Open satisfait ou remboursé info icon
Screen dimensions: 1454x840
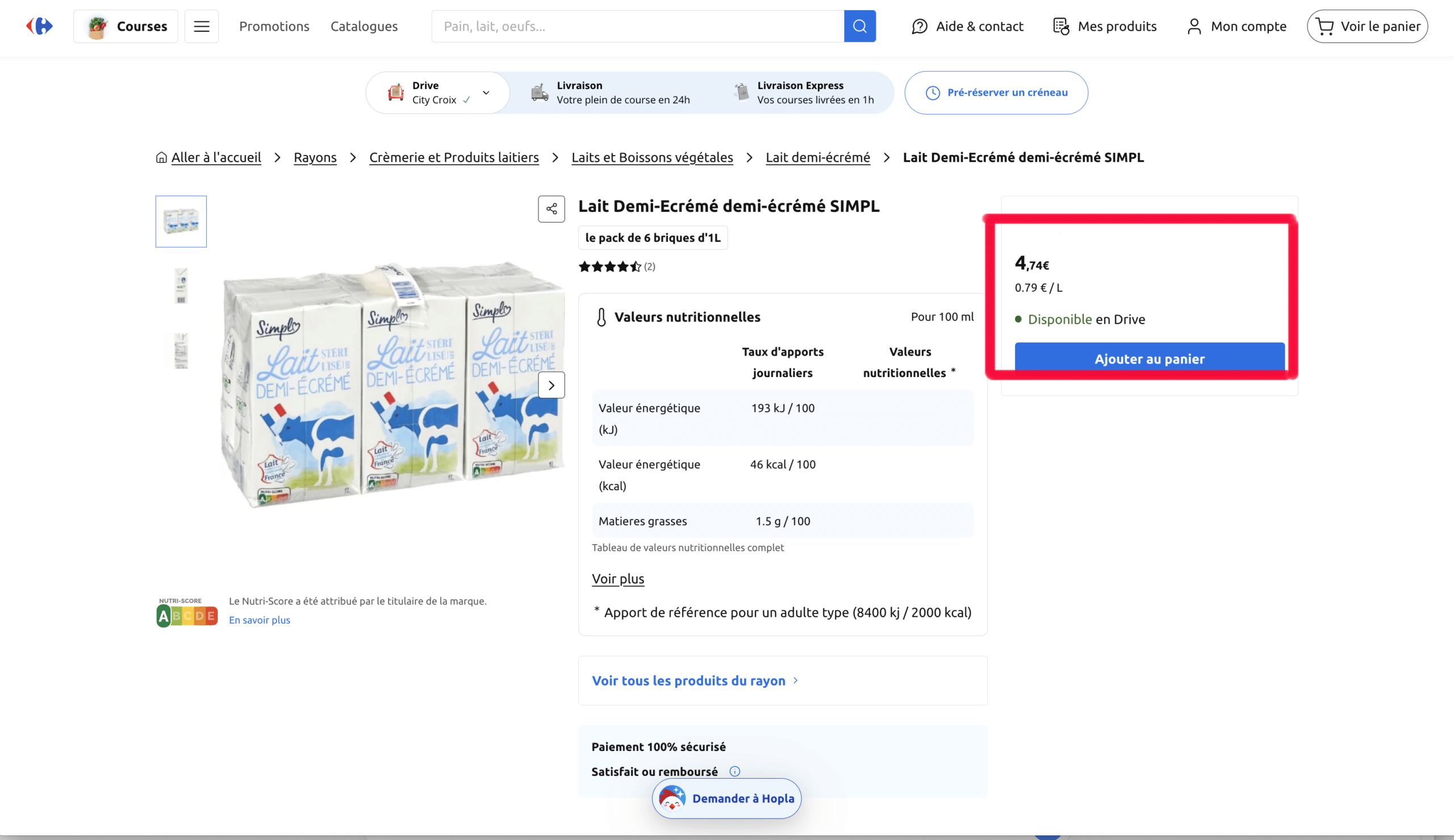(x=734, y=771)
